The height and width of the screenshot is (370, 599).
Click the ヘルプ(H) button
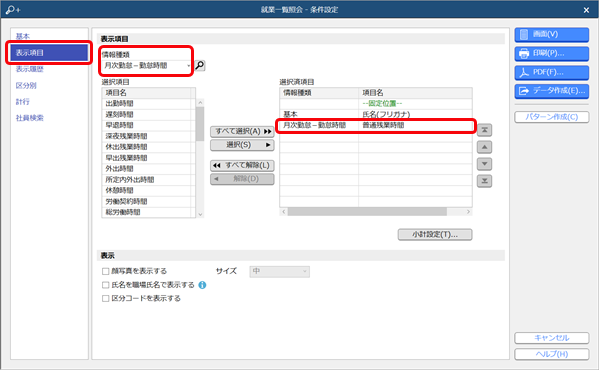tap(552, 354)
